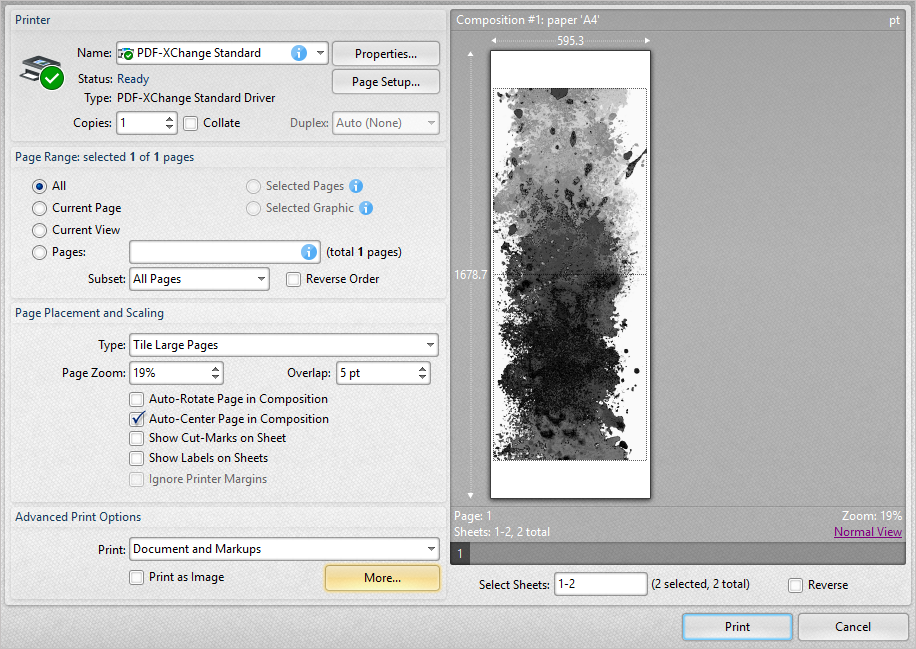This screenshot has height=649, width=916.
Task: Click the More button
Action: click(382, 577)
